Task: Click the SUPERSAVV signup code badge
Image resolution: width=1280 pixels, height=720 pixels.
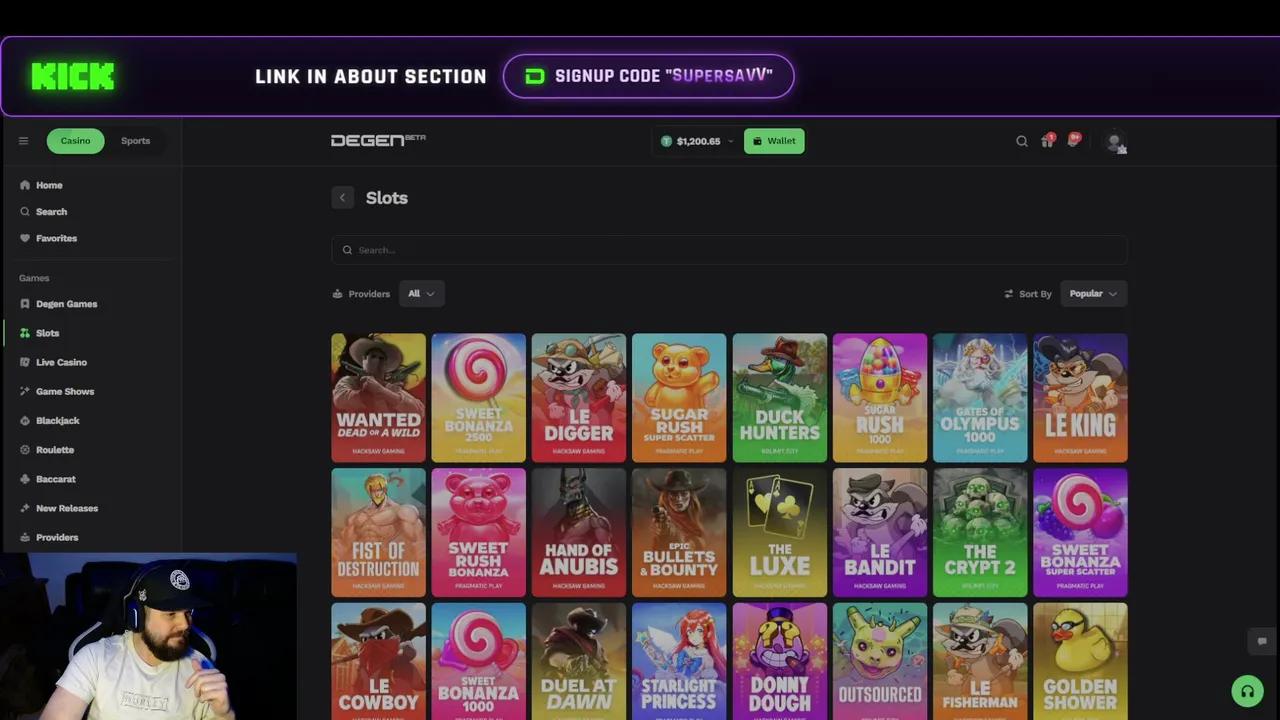Action: [x=649, y=76]
